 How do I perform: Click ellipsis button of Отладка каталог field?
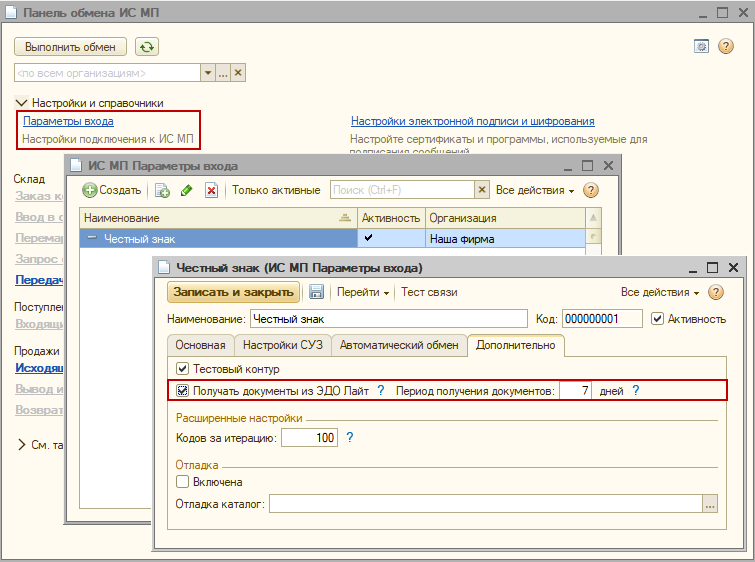[710, 504]
